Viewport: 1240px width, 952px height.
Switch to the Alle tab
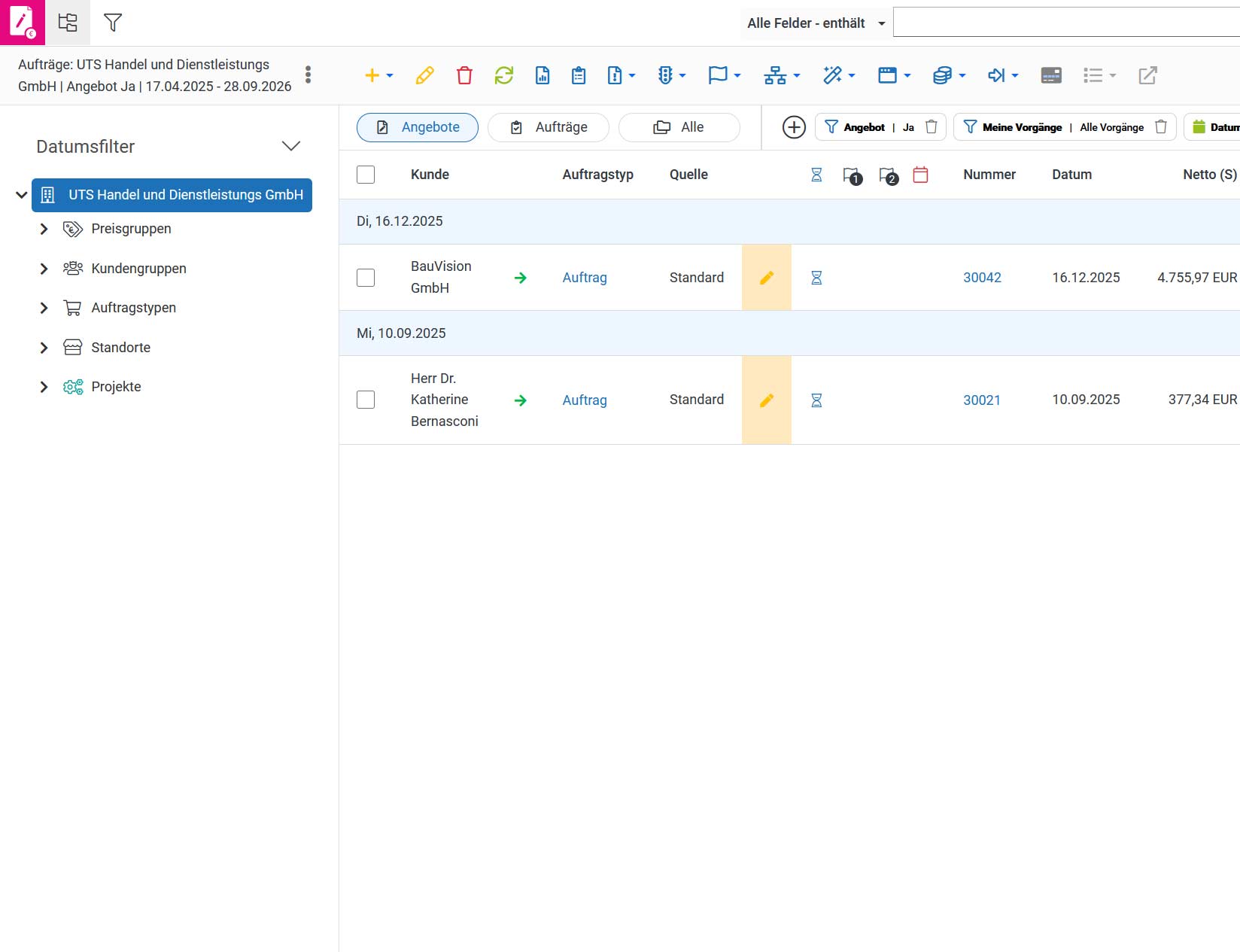[679, 127]
